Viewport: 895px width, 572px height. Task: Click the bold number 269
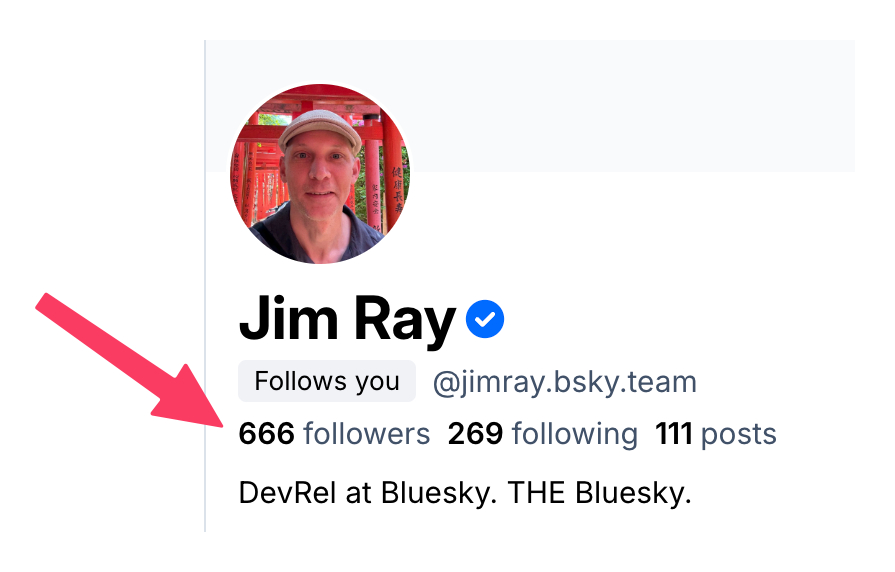pyautogui.click(x=475, y=433)
